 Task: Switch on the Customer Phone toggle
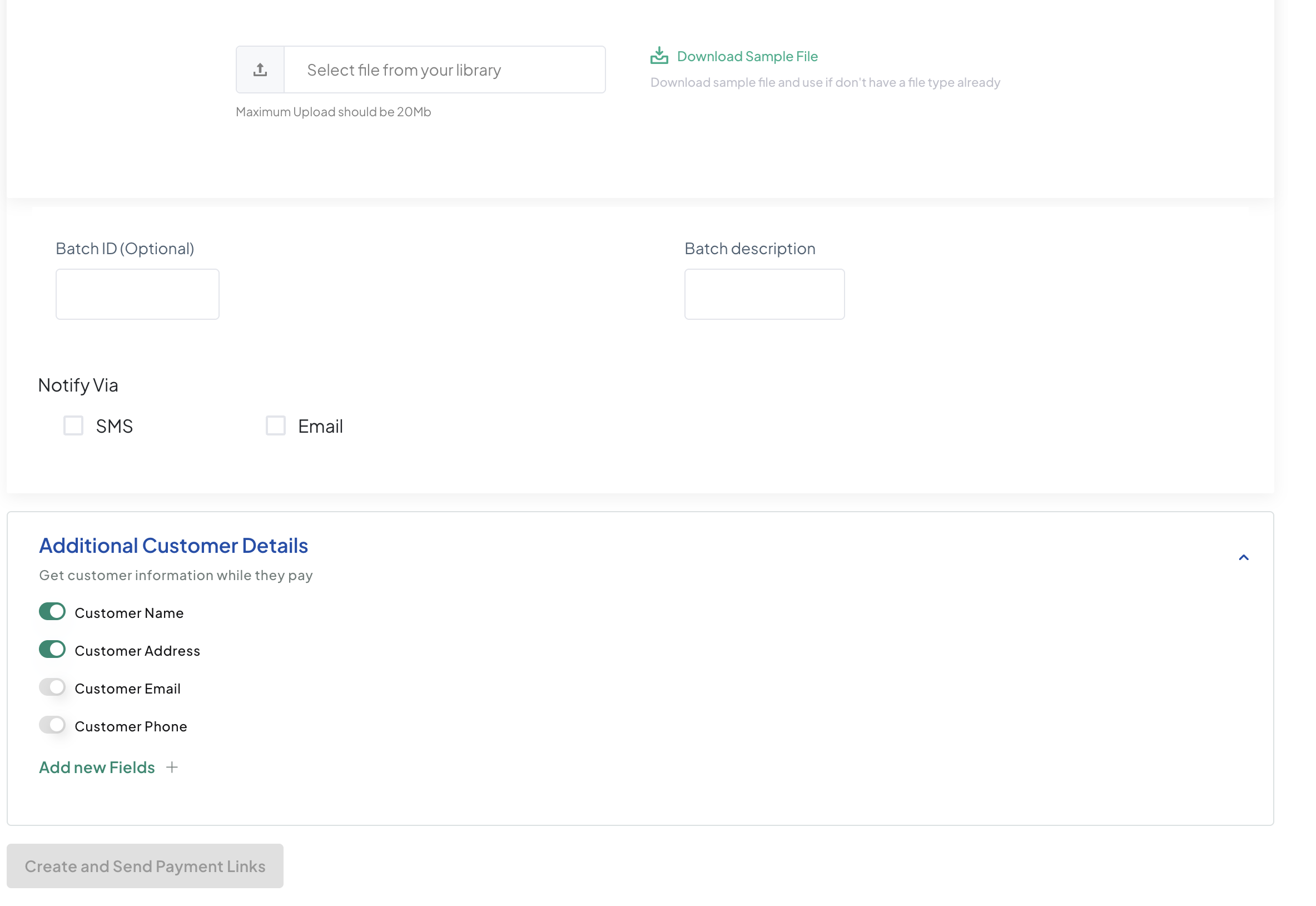click(x=52, y=725)
